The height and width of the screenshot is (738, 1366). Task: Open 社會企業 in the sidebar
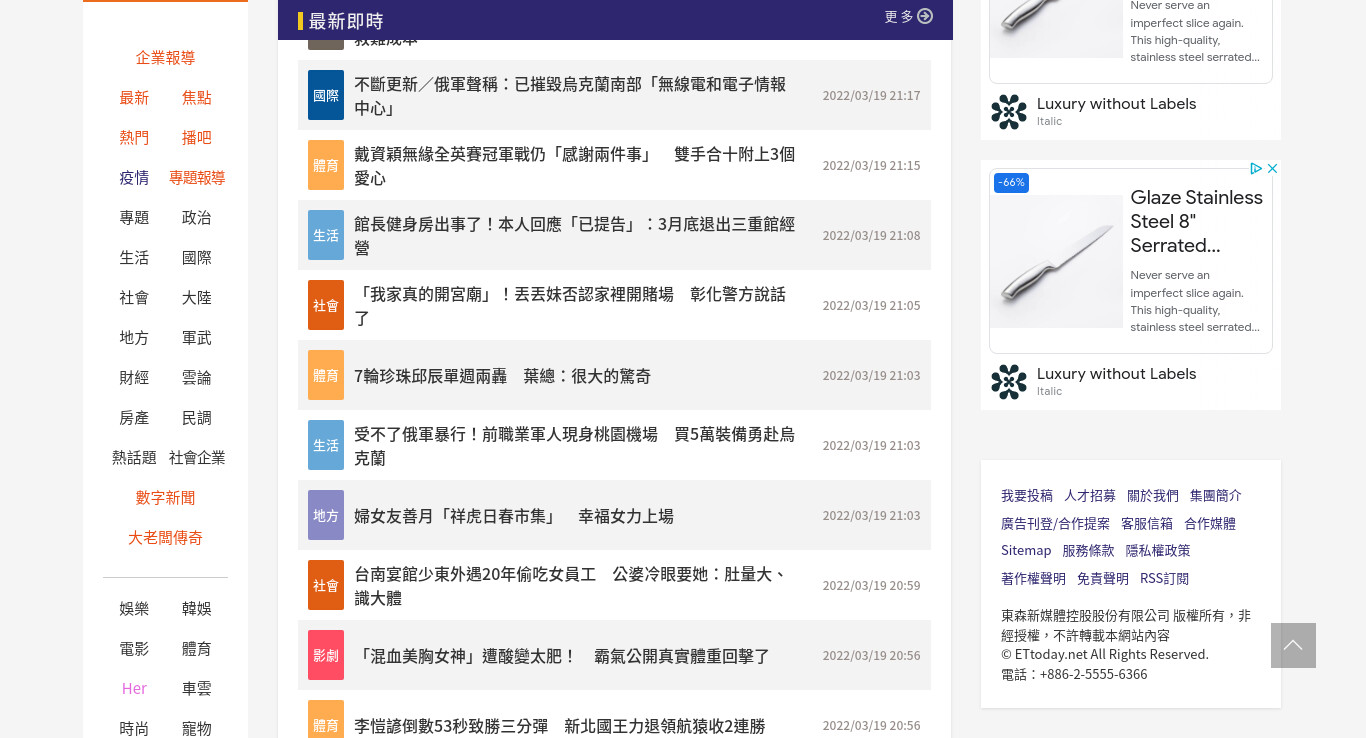coord(197,458)
